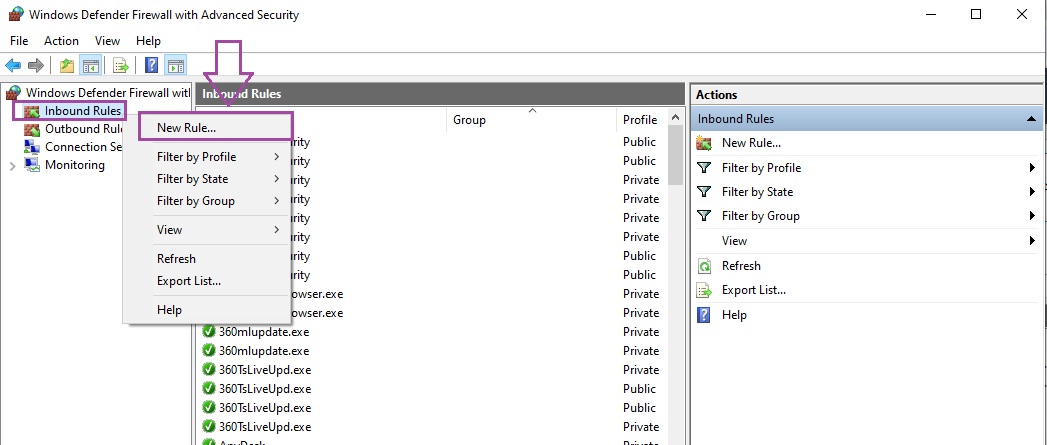Click the Show/Hide Action Pane toolbar icon
The height and width of the screenshot is (445, 1047).
tap(175, 66)
